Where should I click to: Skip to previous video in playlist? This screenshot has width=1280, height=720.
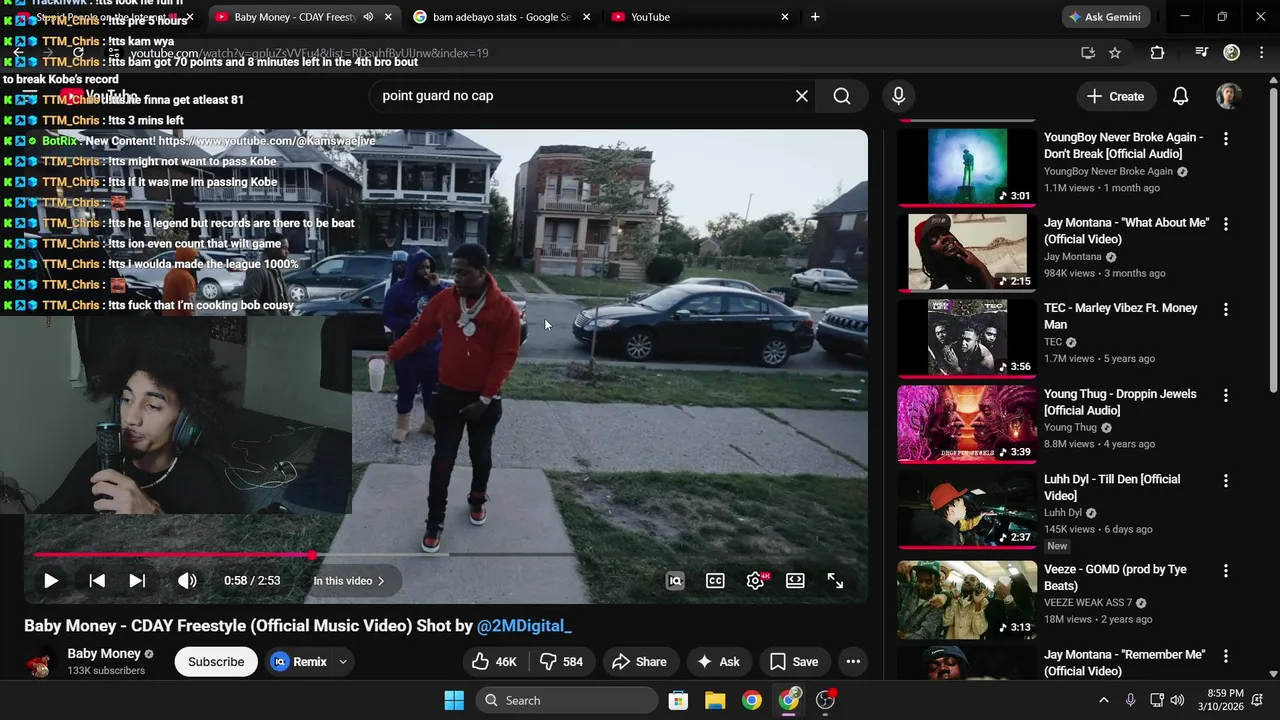click(97, 581)
